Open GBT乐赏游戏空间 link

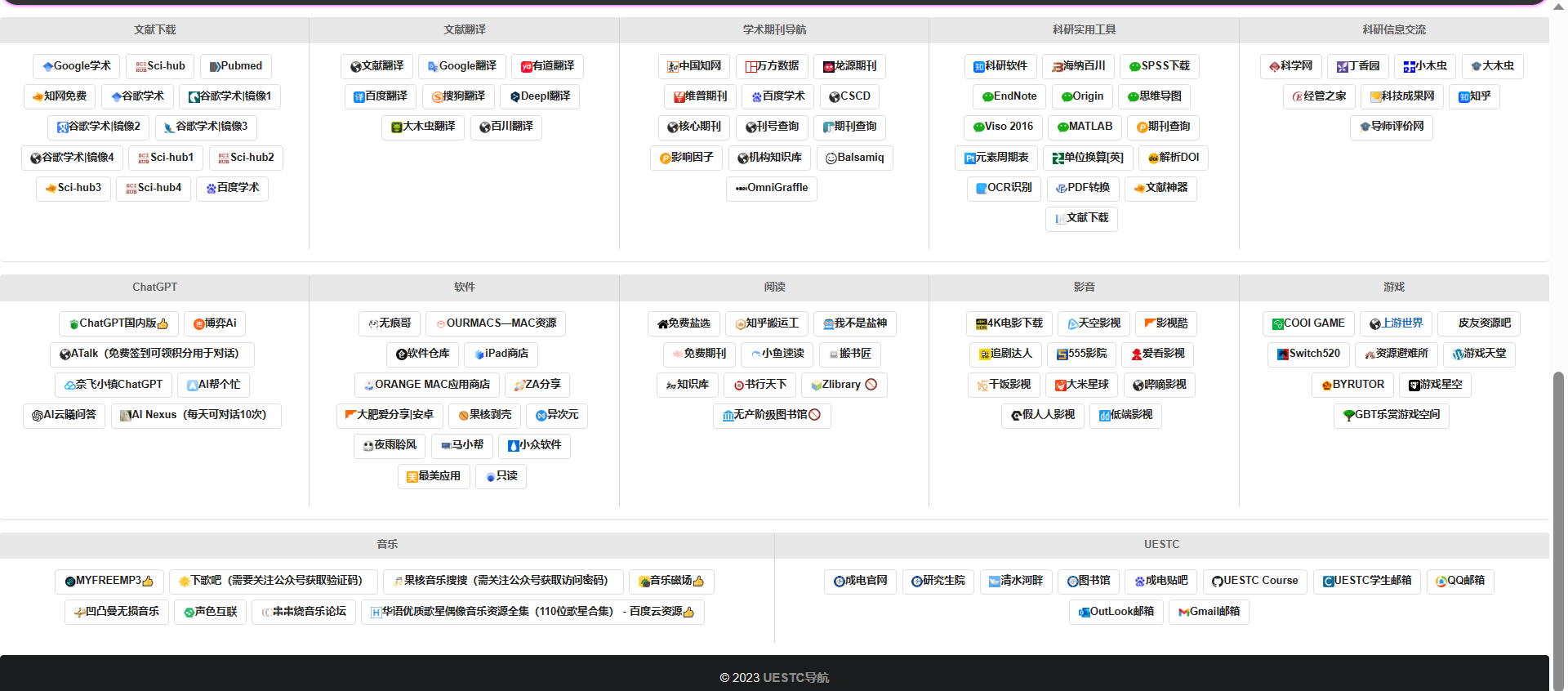pos(1392,415)
